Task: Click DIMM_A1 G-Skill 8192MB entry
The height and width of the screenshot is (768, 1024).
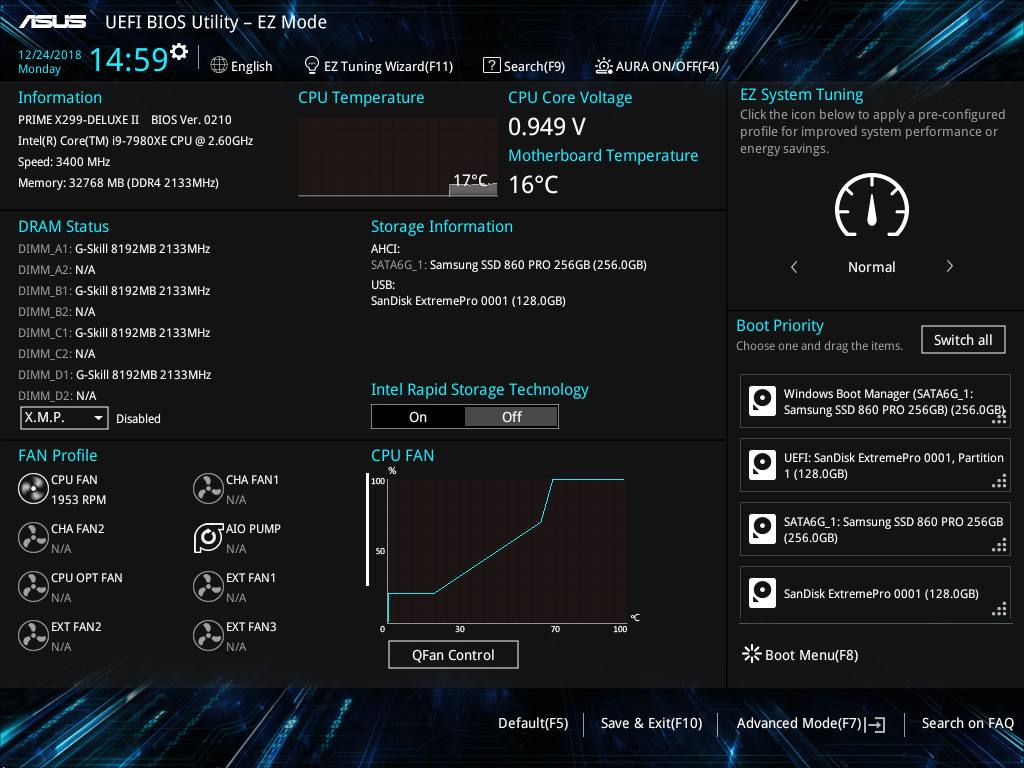Action: point(114,249)
